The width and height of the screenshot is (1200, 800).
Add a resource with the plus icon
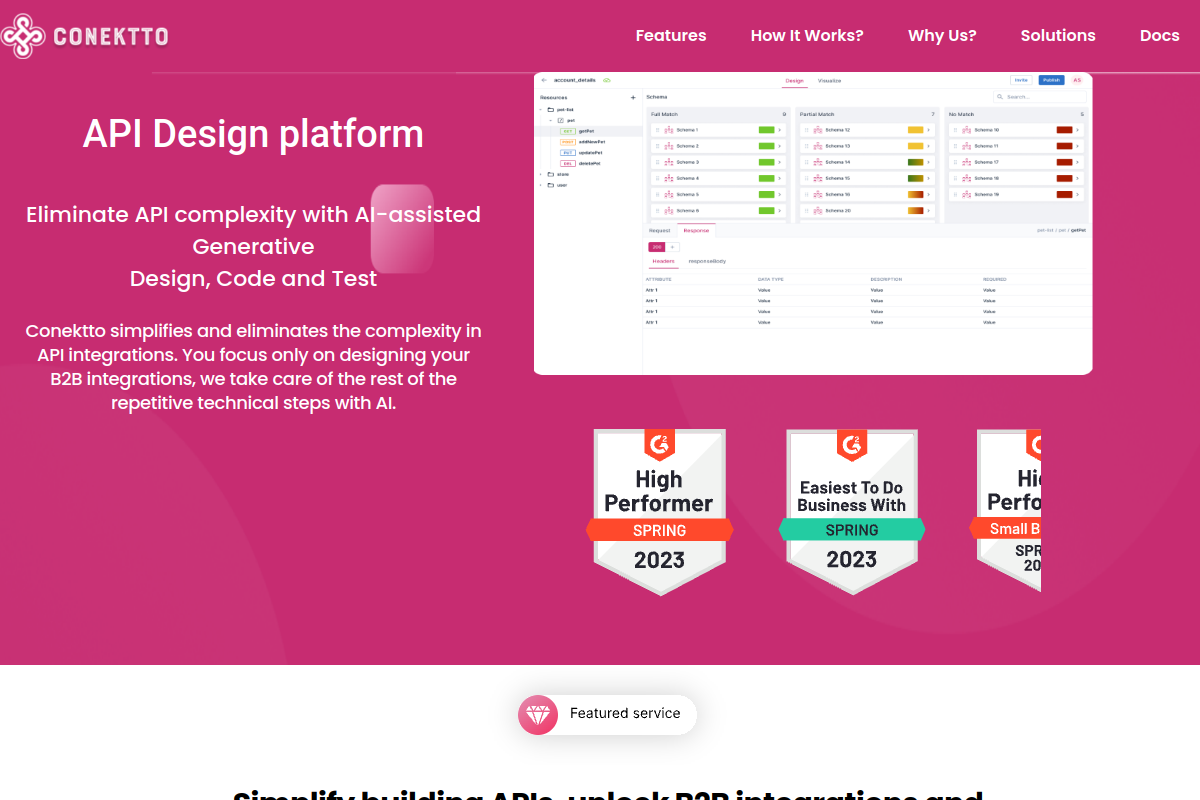633,97
